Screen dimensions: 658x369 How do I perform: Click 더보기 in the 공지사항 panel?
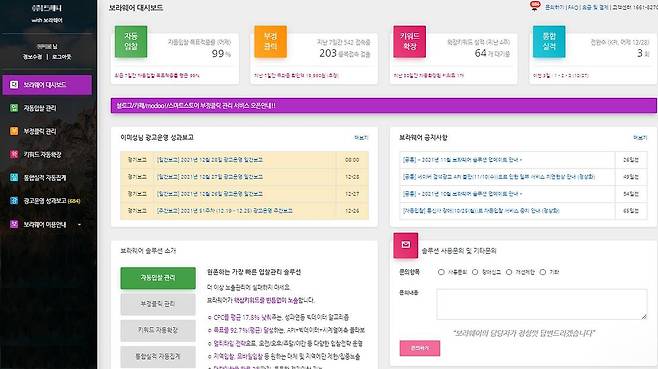[x=640, y=138]
